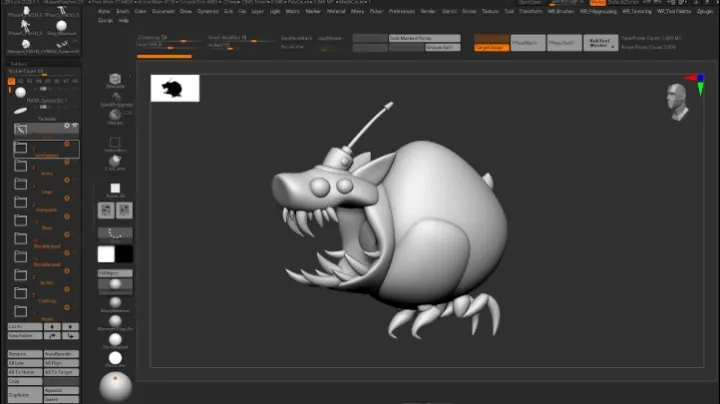This screenshot has height=404, width=720.
Task: Select the white sphere tool thumbnail
Action: (x=61, y=26)
